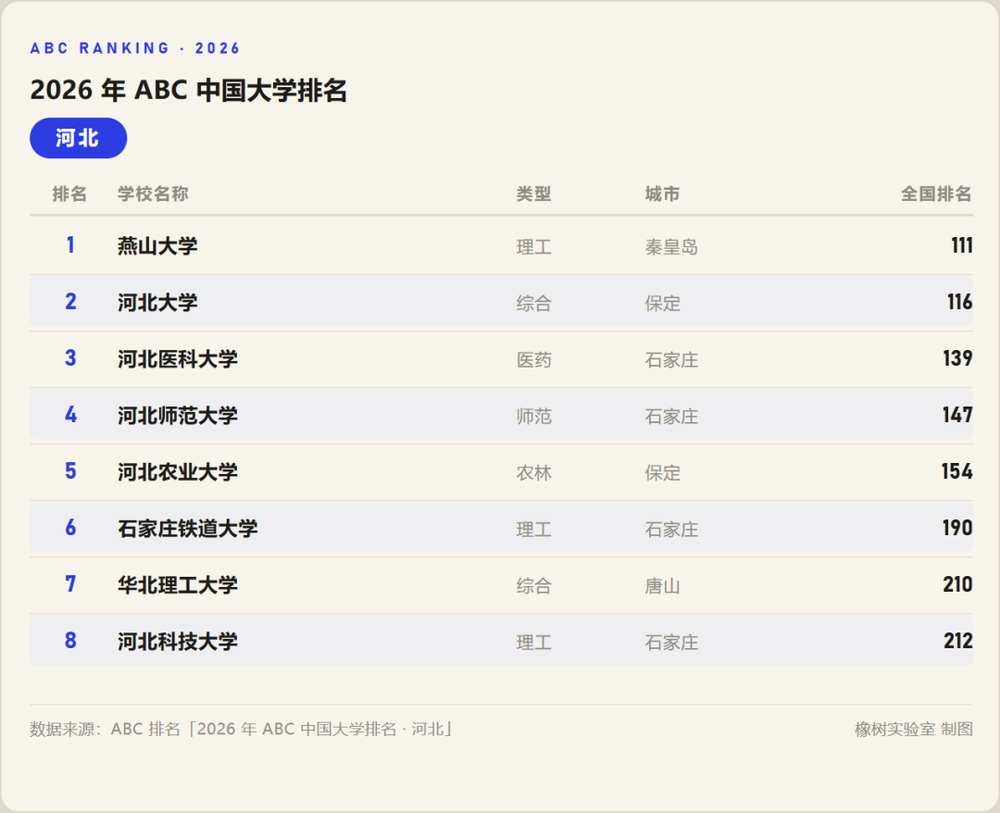Click 石家庄 in the 河北医科大学 row
Viewport: 1000px width, 813px height.
672,360
